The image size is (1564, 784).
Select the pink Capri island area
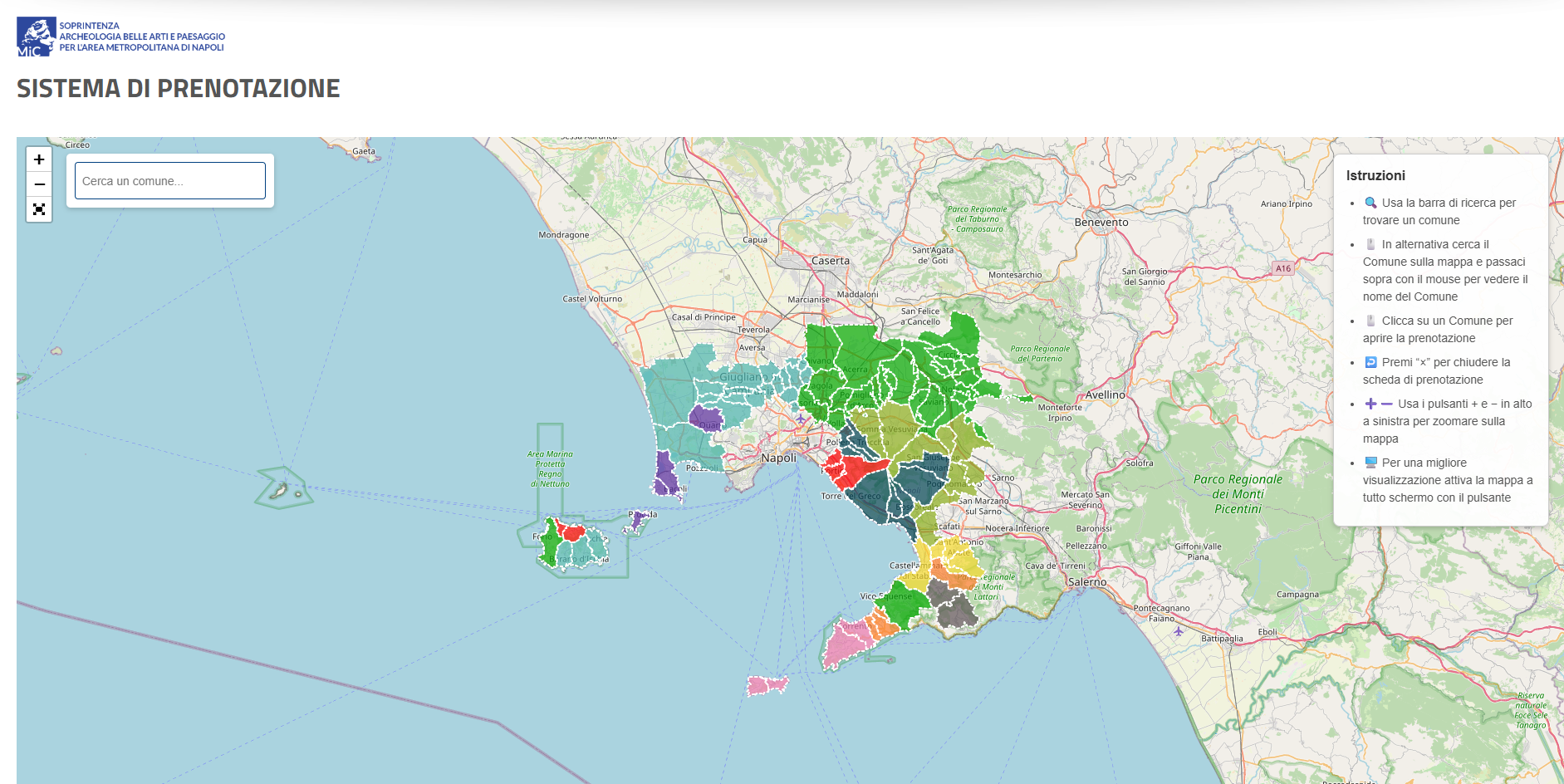(x=766, y=685)
